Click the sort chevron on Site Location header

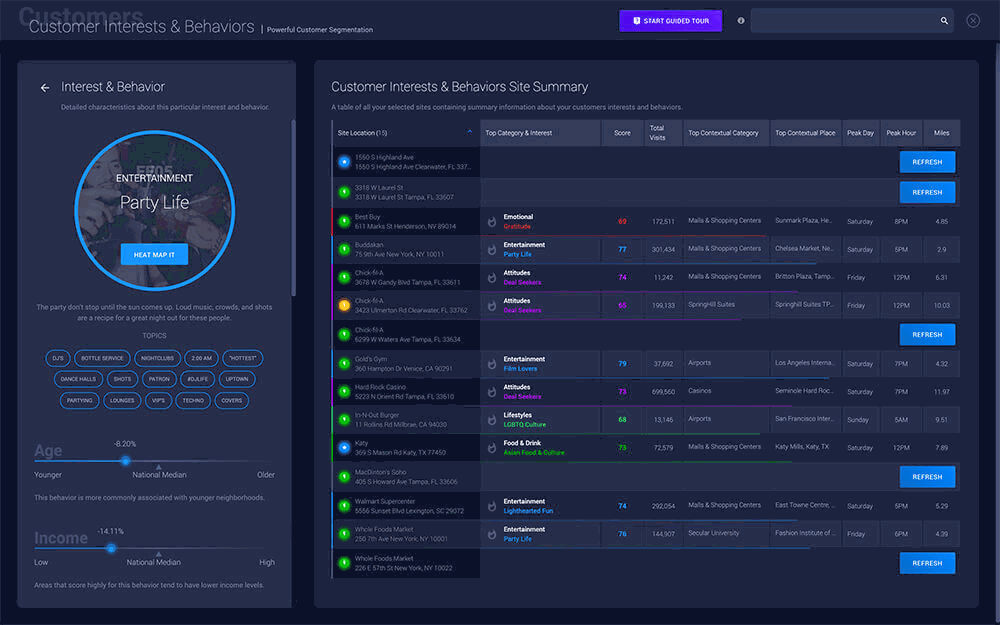pos(469,131)
